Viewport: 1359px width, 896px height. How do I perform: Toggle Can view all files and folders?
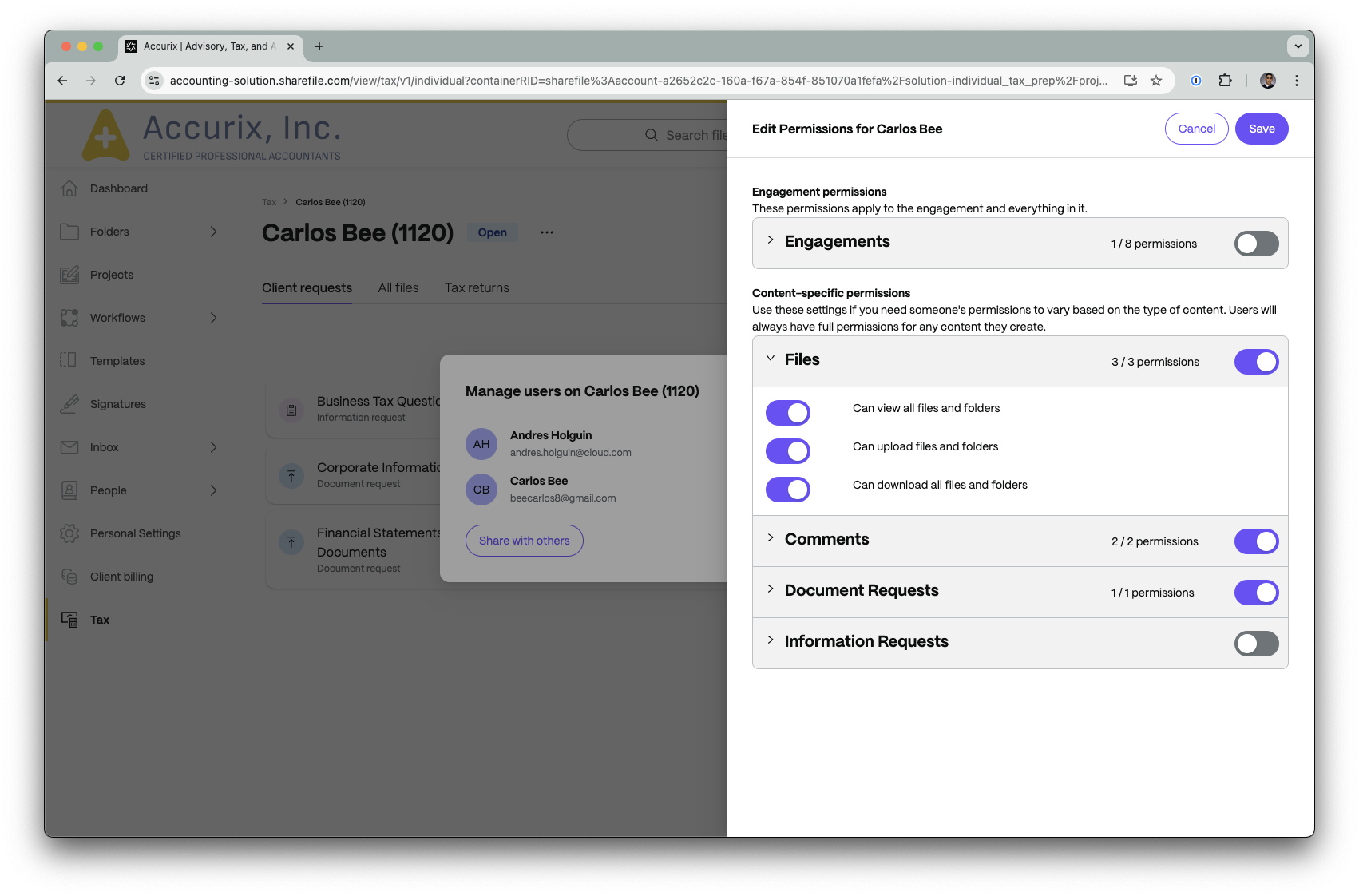coord(788,413)
